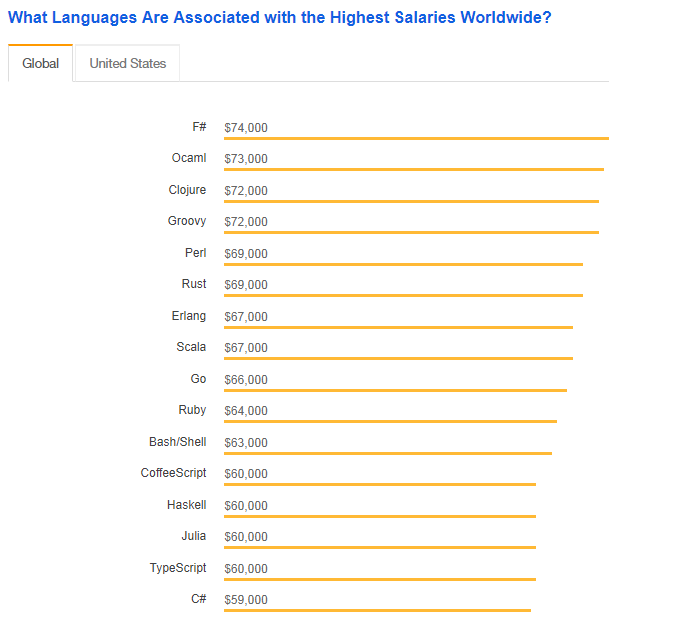Screen dimensions: 690x621
Task: Select the Julia language label
Action: (x=194, y=536)
